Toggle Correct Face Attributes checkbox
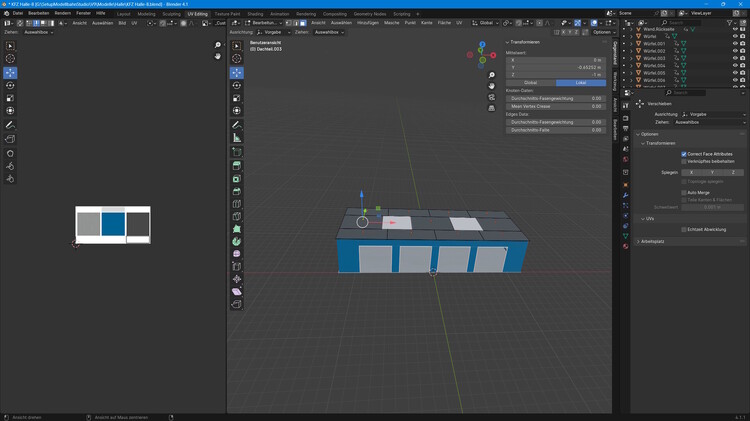Screen dimensions: 750x421 click(x=684, y=154)
